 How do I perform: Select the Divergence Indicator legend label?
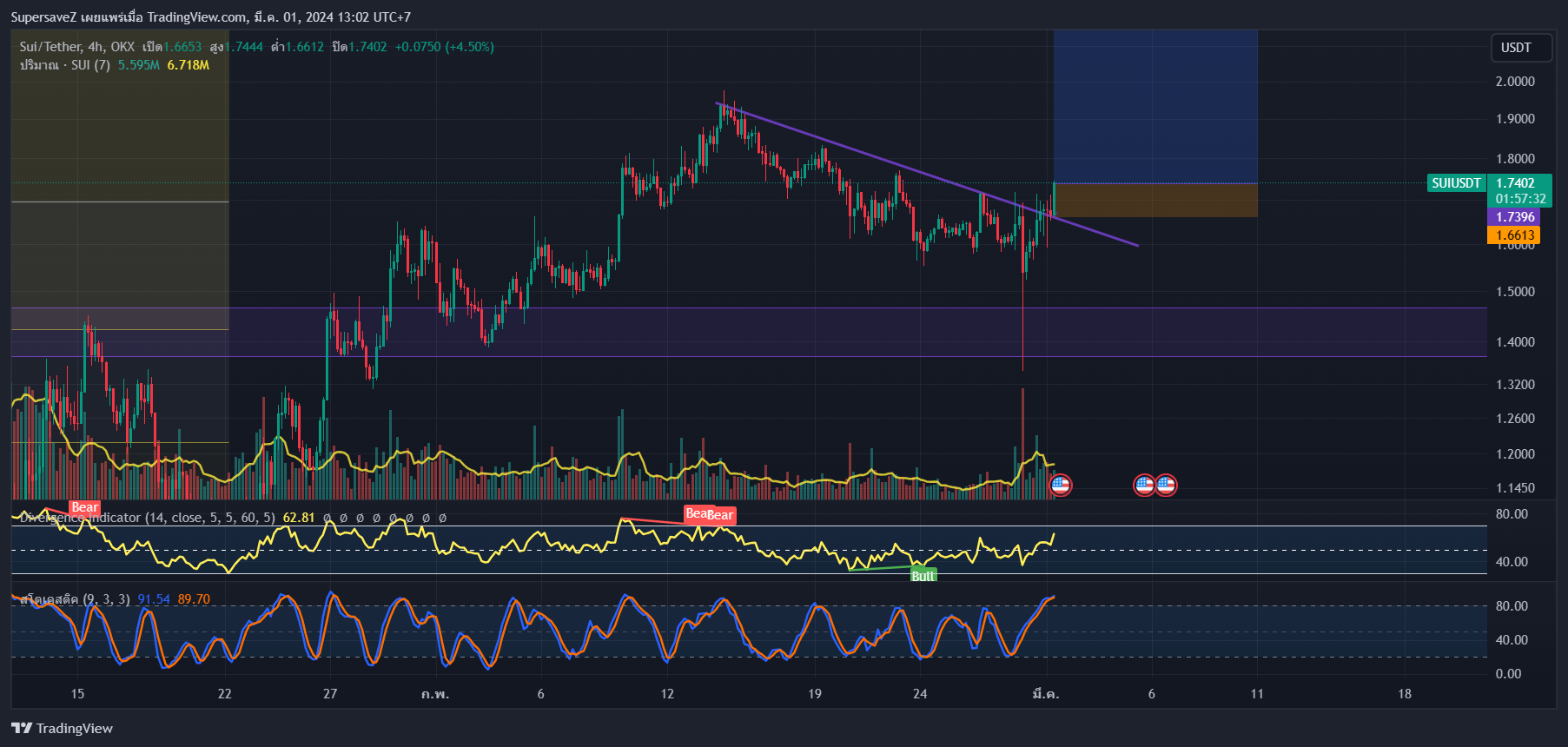(147, 518)
